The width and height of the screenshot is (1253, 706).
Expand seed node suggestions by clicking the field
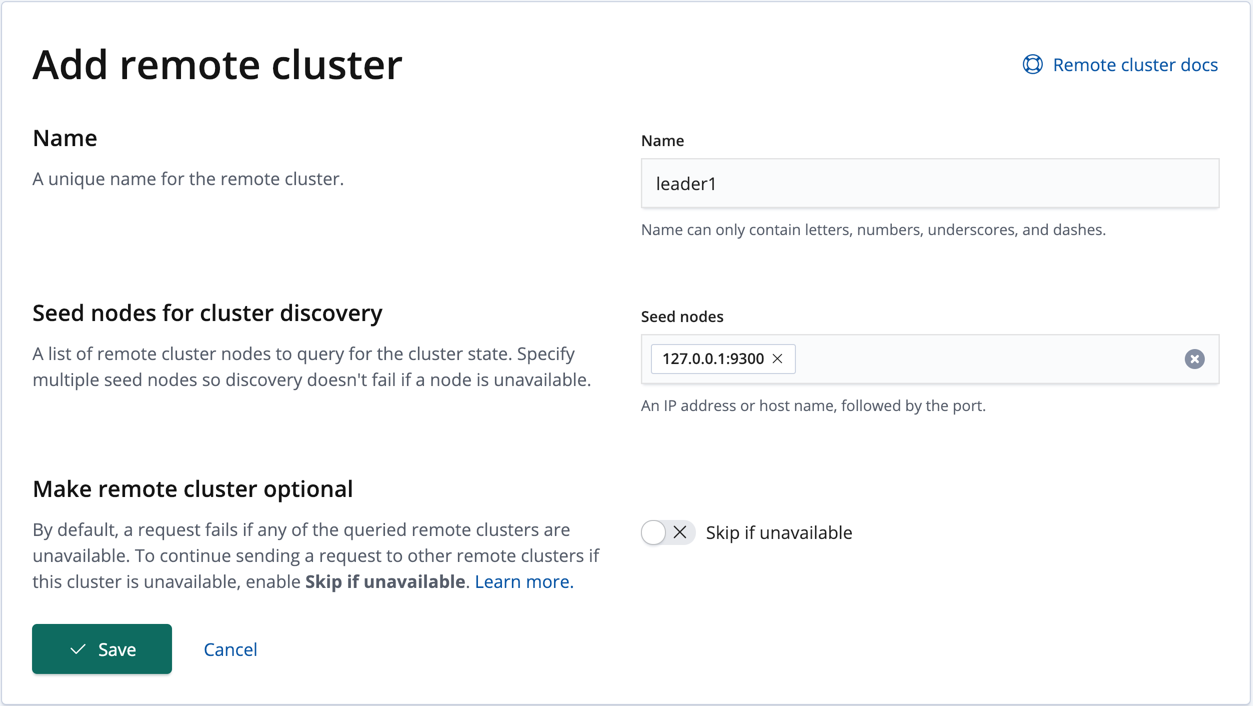click(x=950, y=358)
